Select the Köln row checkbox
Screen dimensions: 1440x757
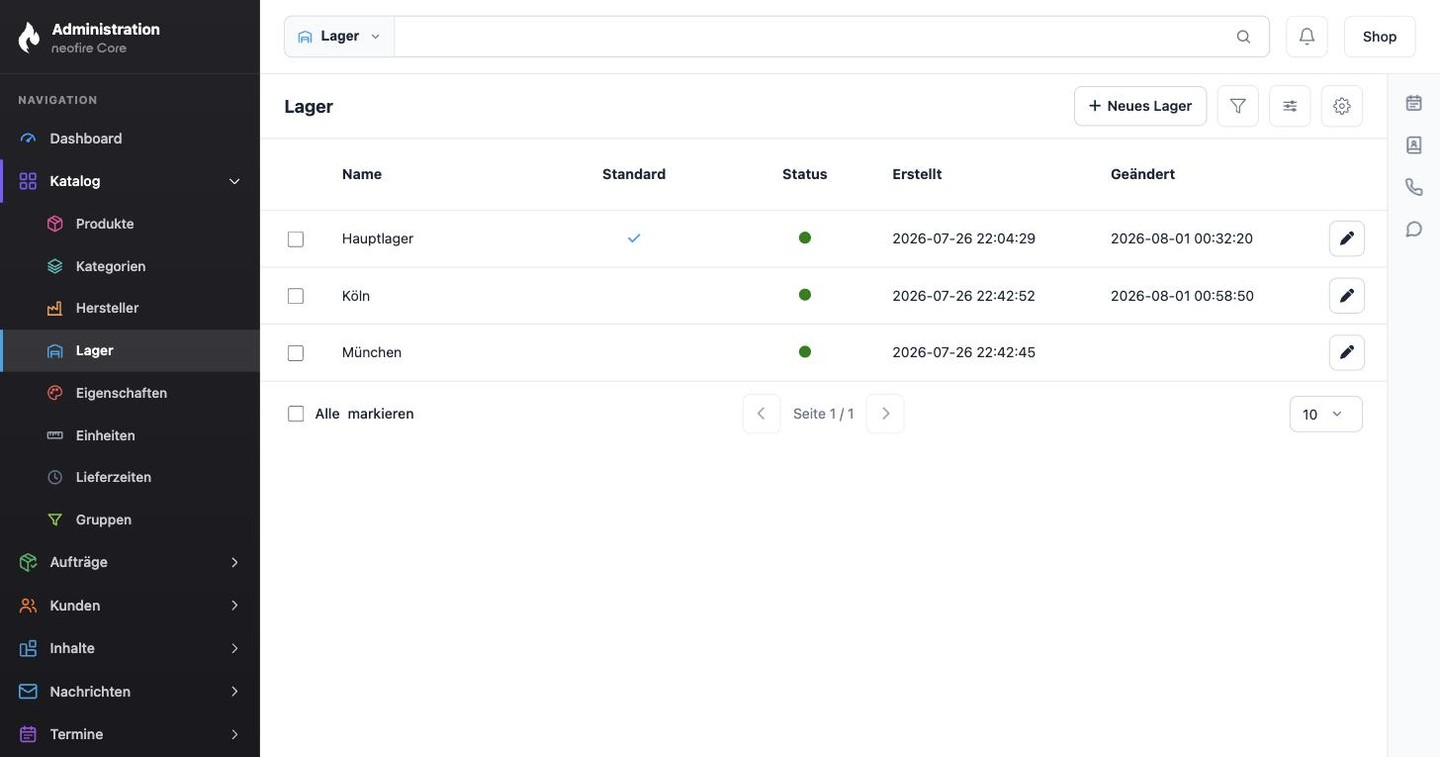click(296, 296)
